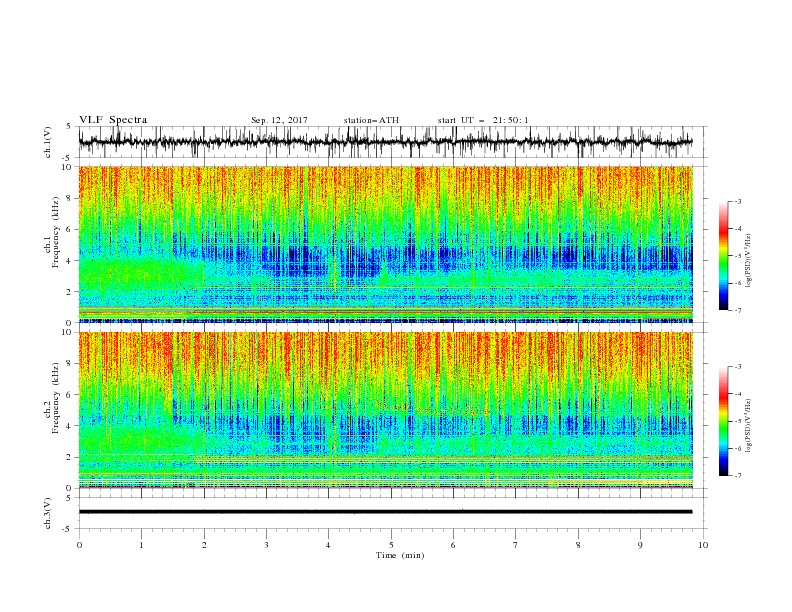
Task: Click the 'ch.3(V)' axis label
Action: pos(48,513)
